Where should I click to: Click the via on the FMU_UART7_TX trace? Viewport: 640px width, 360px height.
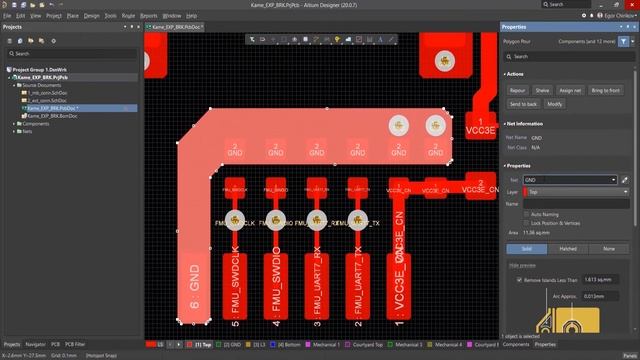pos(358,220)
